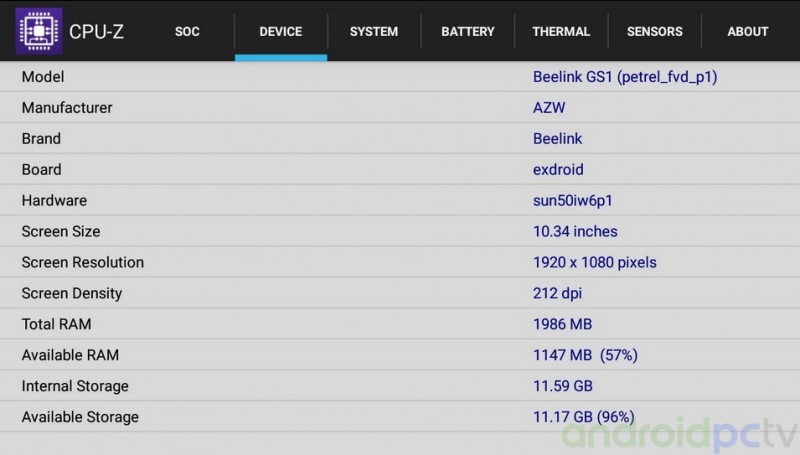Select the Manufacturer row label
Screen dimensions: 800x455
coord(67,108)
